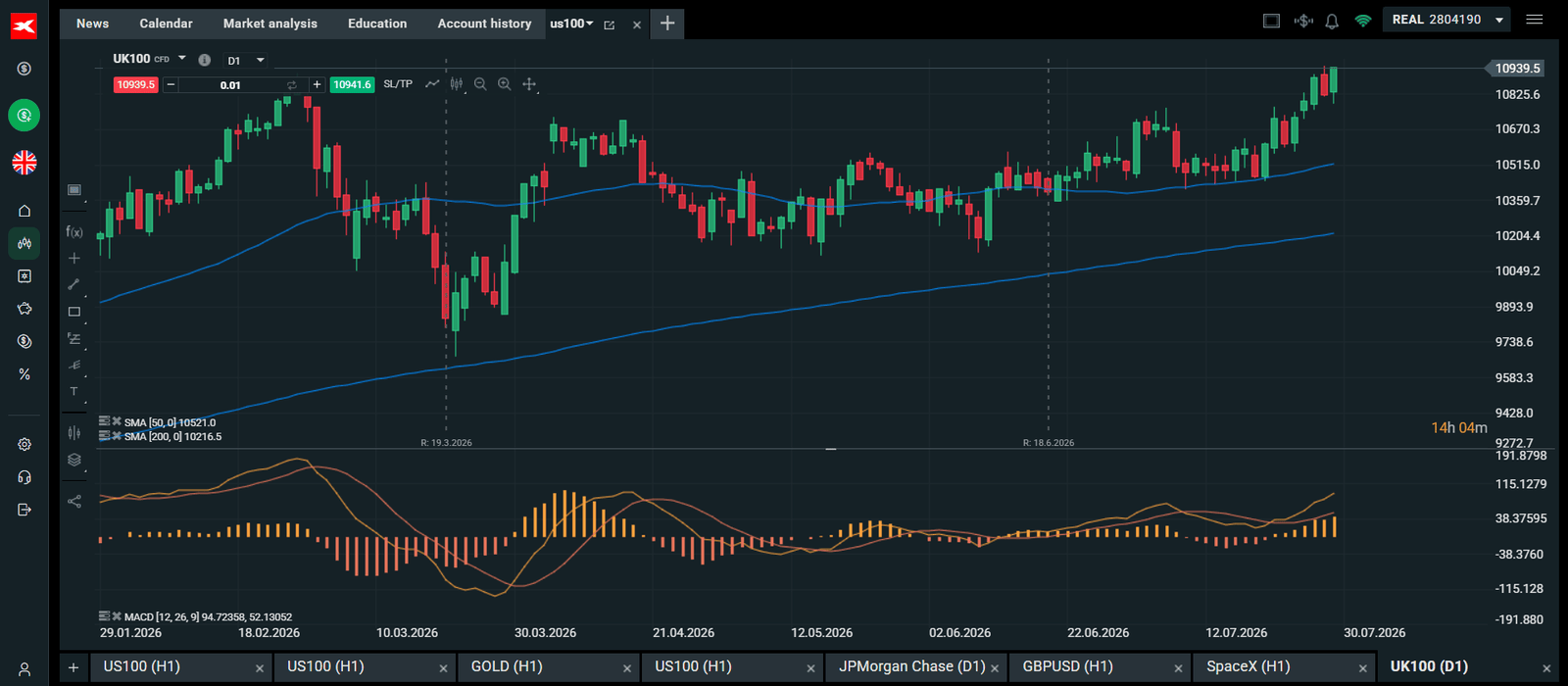Open the f(x) indicators tool

click(73, 232)
